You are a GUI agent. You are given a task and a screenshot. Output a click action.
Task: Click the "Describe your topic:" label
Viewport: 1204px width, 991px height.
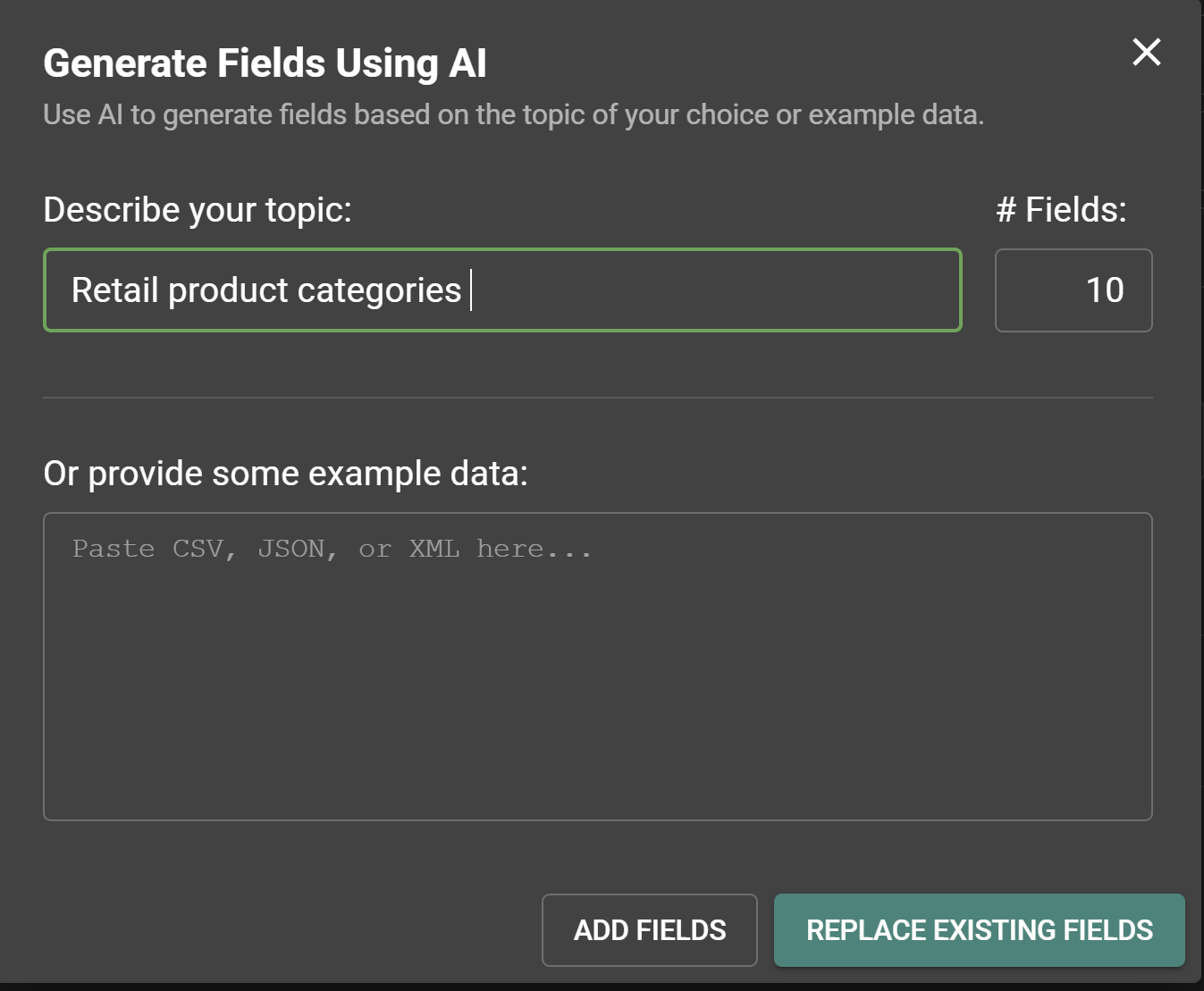point(198,210)
